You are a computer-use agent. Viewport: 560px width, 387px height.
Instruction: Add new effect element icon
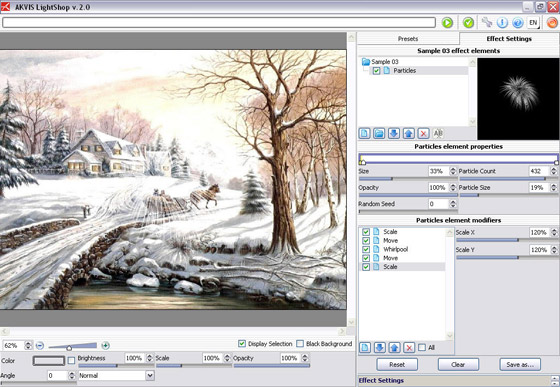click(x=364, y=134)
